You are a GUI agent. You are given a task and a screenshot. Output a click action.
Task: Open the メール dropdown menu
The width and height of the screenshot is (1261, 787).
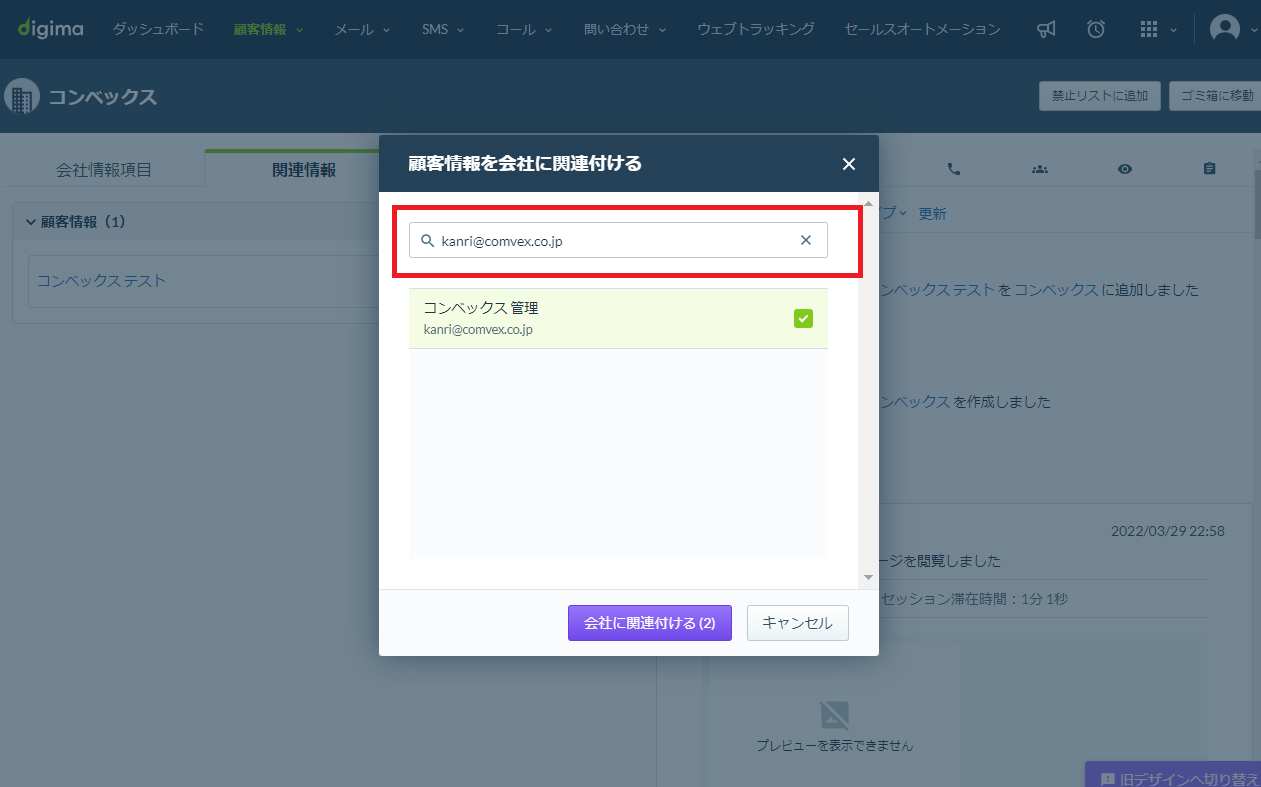[x=362, y=29]
